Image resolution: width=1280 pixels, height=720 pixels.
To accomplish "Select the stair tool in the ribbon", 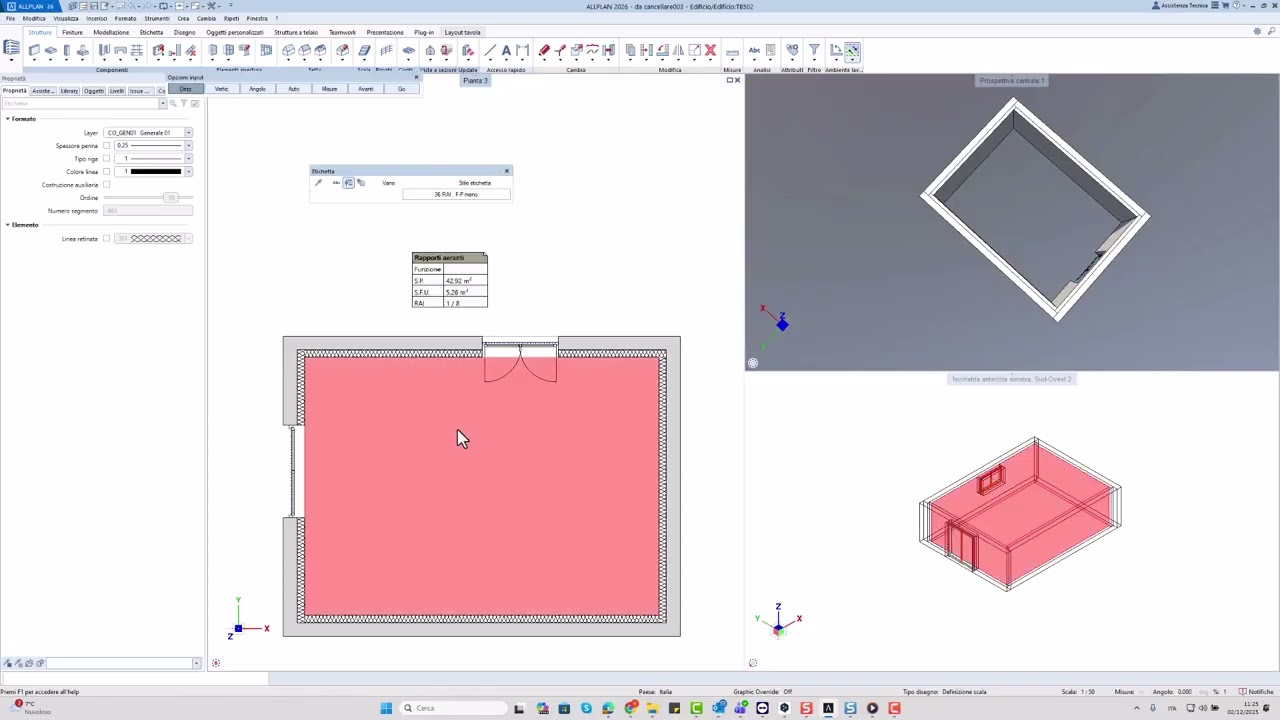I will 364,50.
